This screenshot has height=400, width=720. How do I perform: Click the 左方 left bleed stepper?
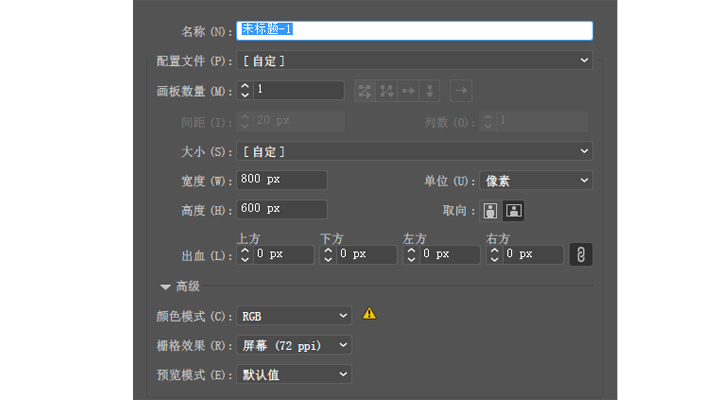tap(411, 254)
